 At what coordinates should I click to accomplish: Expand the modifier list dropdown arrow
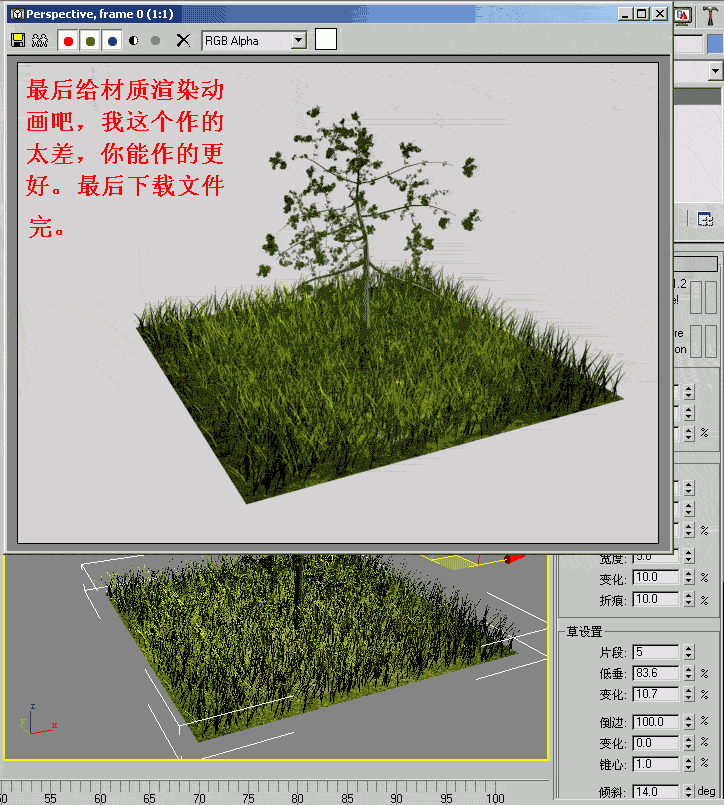pyautogui.click(x=716, y=71)
